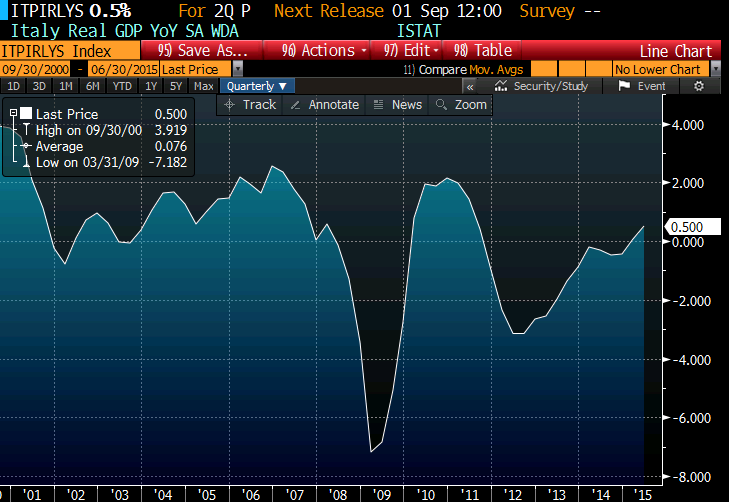The image size is (729, 502).
Task: Click the Zoom magnifier icon
Action: pos(441,105)
